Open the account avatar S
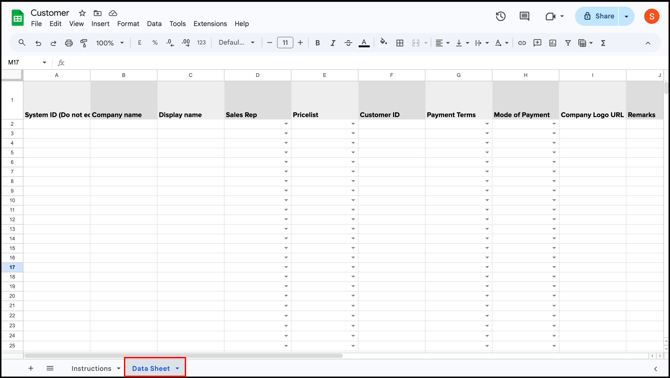Image resolution: width=670 pixels, height=378 pixels. coord(652,16)
